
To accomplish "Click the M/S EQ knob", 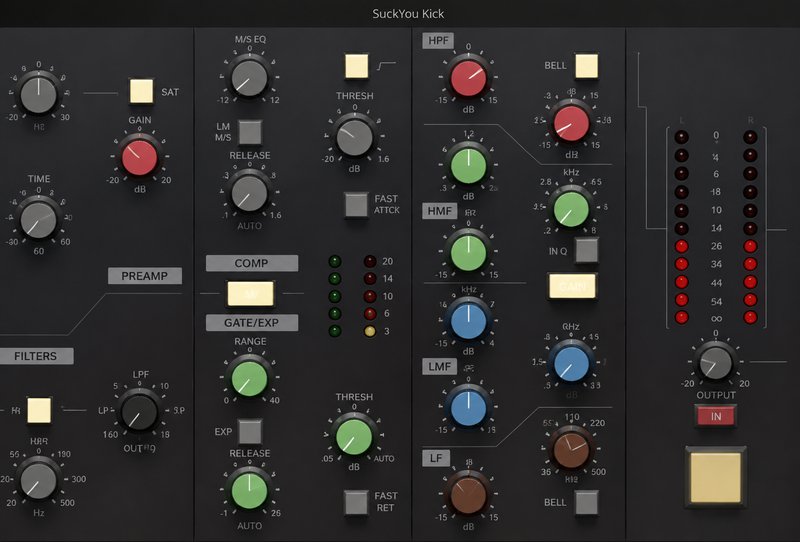I will point(249,78).
